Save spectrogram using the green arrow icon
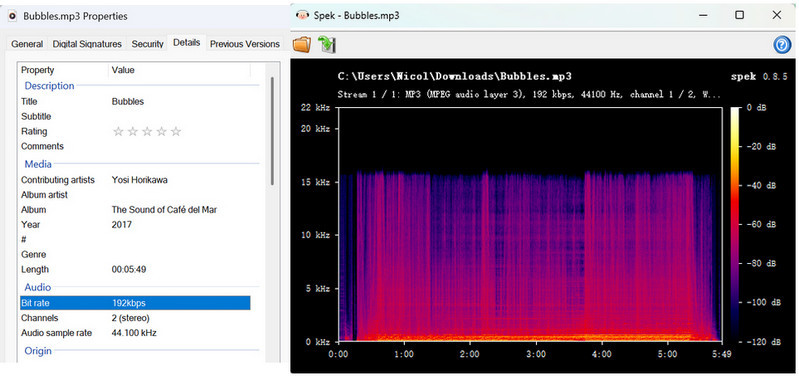Viewport: 799px width, 376px height. pyautogui.click(x=326, y=44)
